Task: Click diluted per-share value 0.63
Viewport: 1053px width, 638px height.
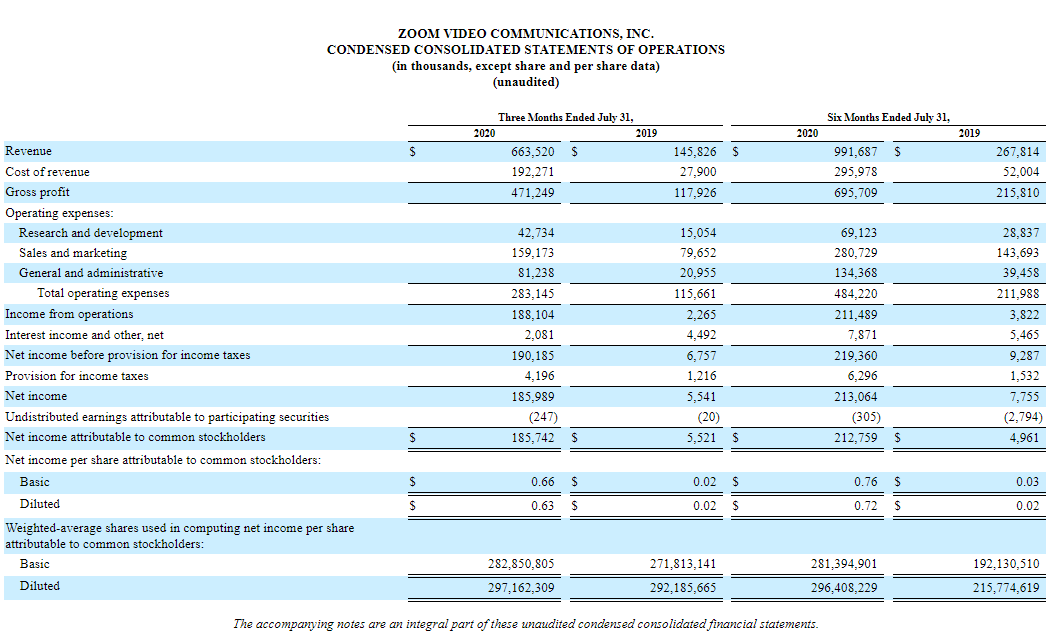Action: [x=543, y=506]
